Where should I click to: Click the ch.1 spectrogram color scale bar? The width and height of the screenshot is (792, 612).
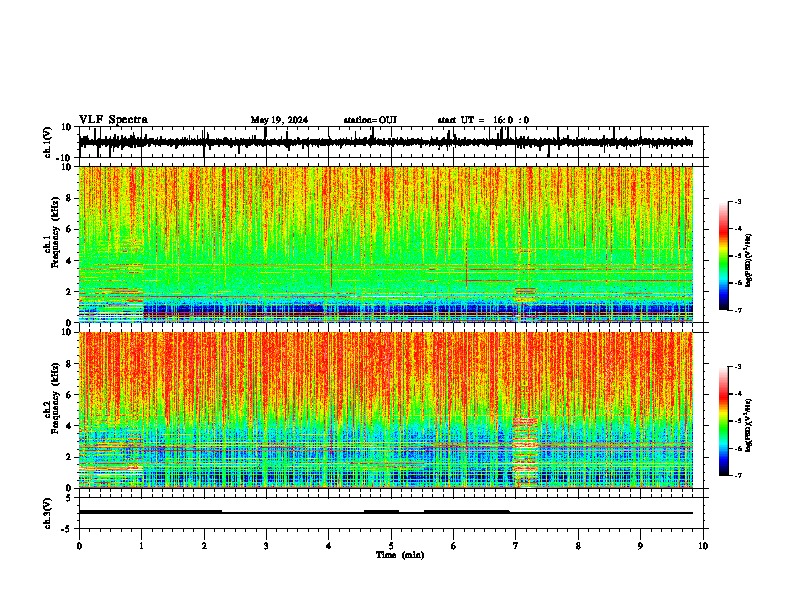[724, 256]
